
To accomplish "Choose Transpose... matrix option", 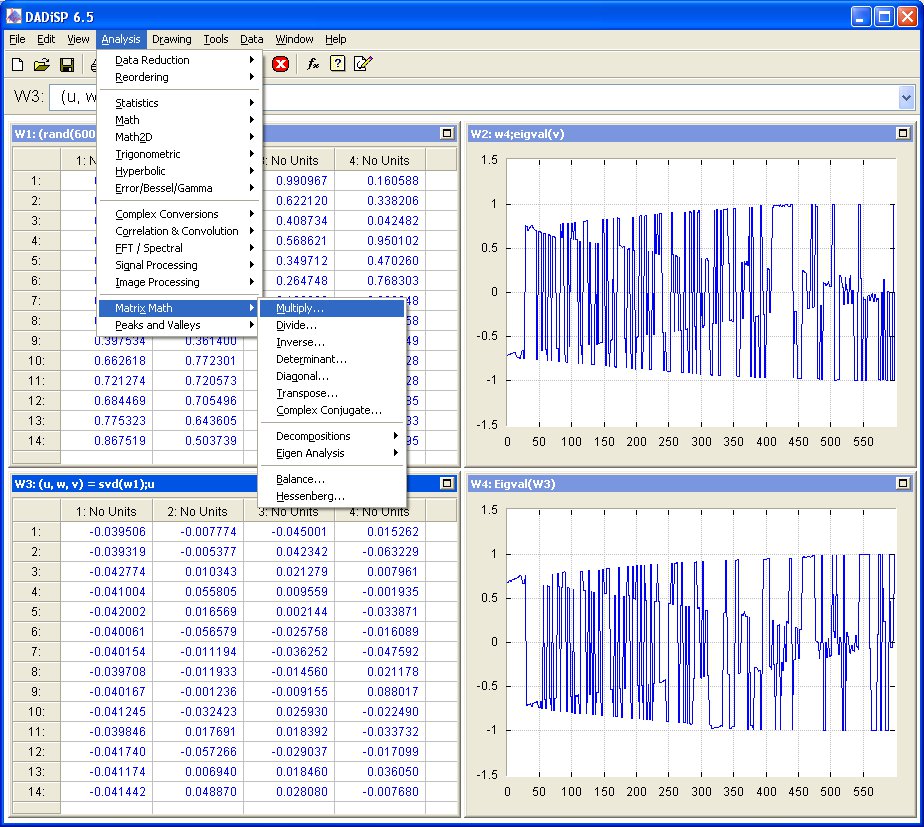I will coord(332,394).
